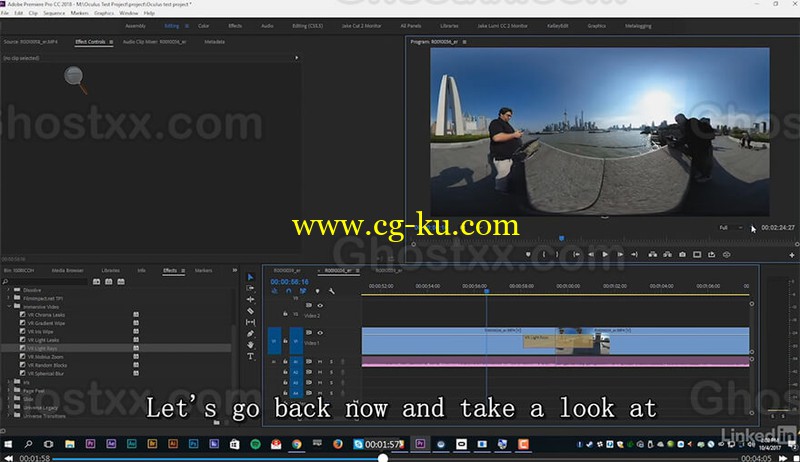Step back one frame in Program Monitor
Image resolution: width=800 pixels, height=462 pixels.
click(591, 254)
